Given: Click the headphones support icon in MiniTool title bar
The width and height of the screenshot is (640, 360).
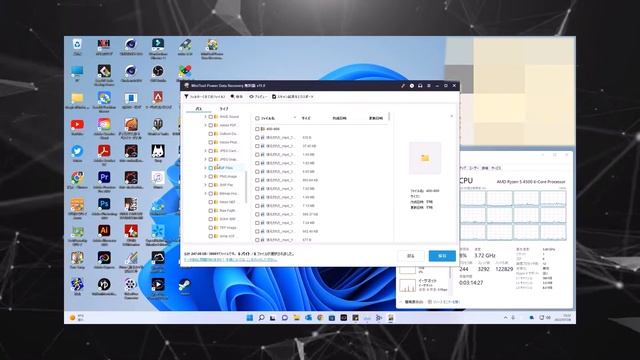Looking at the screenshot, I should 420,86.
